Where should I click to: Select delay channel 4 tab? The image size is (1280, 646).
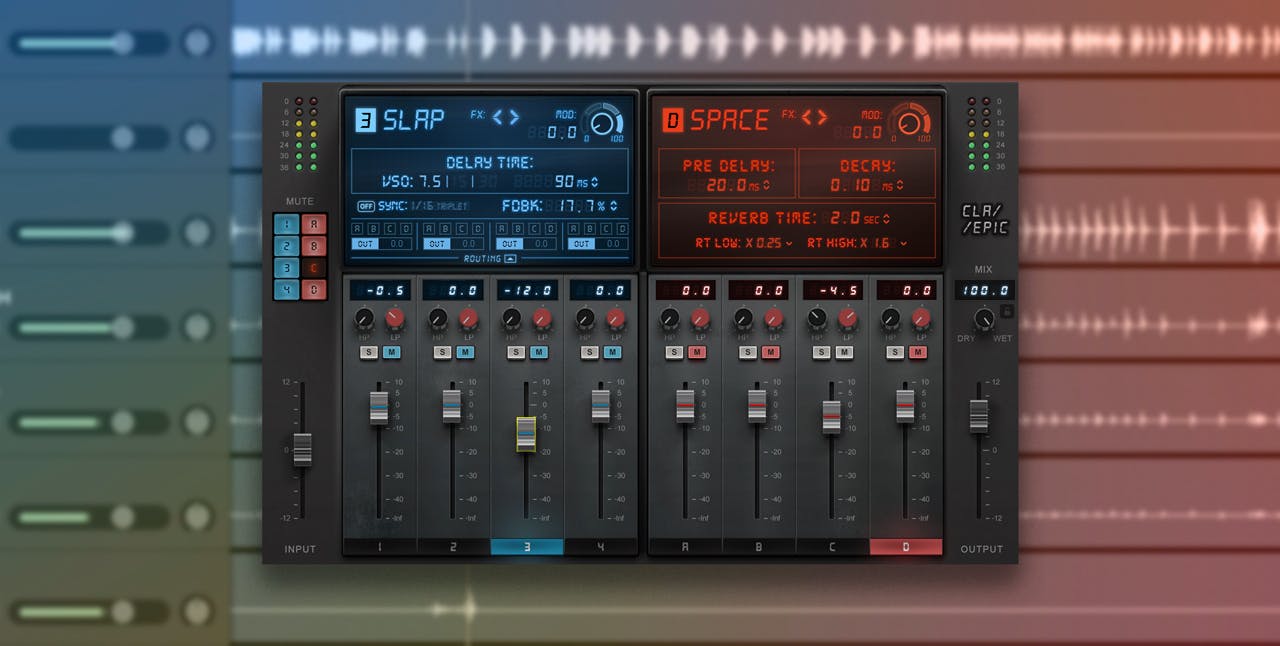click(600, 547)
